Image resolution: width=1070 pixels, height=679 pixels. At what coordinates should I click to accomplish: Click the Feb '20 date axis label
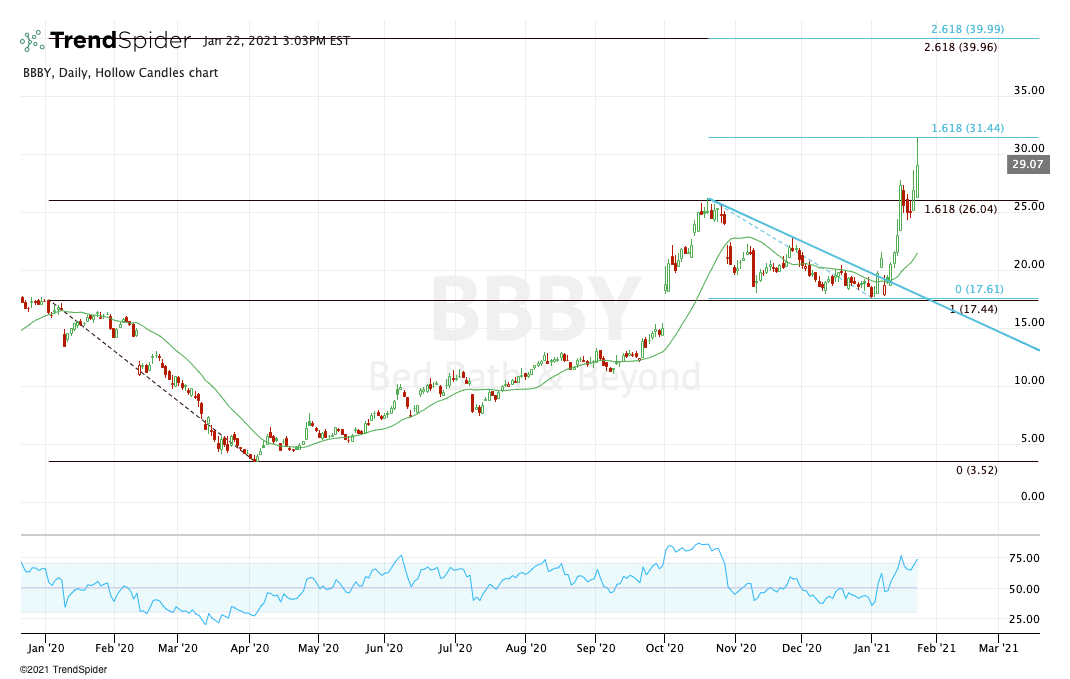[114, 648]
